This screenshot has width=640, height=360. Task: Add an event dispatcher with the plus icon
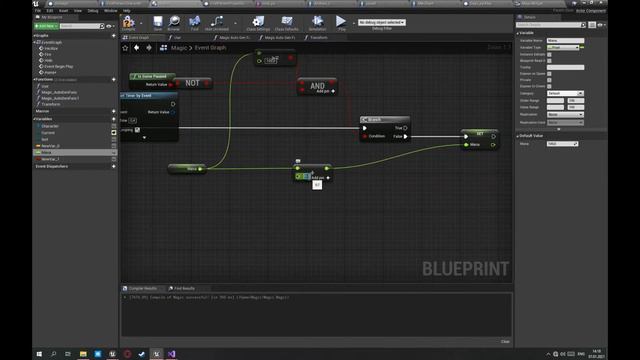[114, 167]
